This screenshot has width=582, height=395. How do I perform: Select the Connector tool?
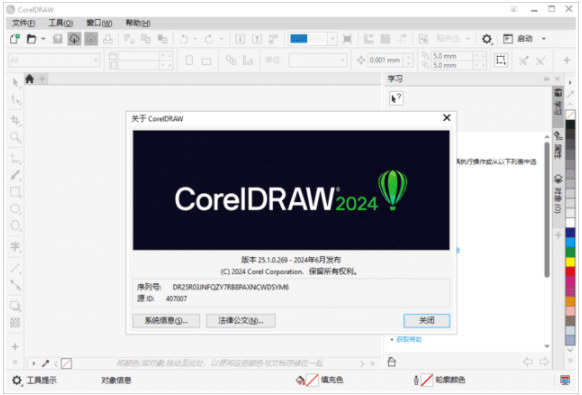(15, 285)
